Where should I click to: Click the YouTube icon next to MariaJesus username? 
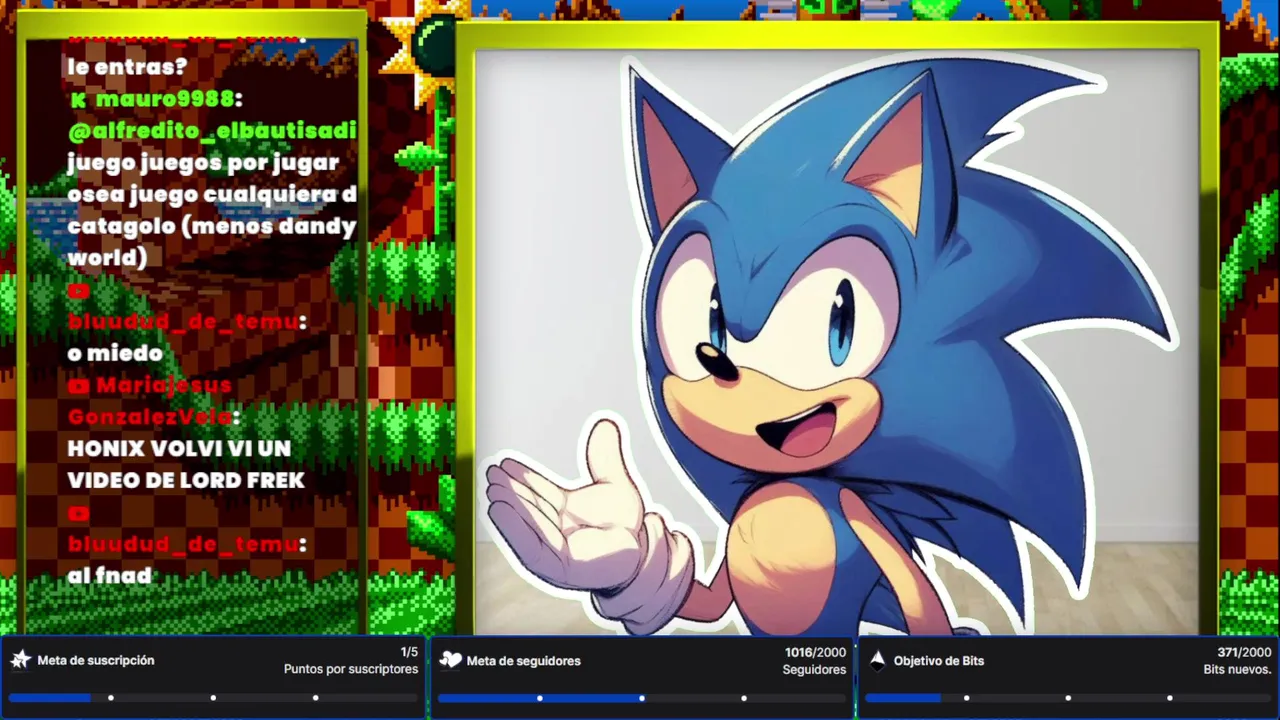point(79,386)
